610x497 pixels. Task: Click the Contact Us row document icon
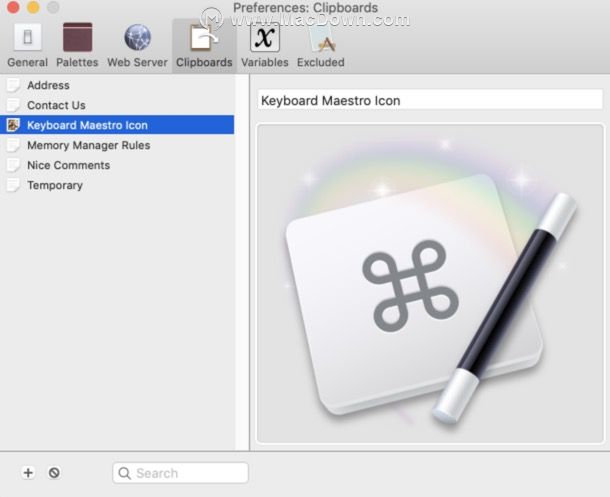pyautogui.click(x=13, y=105)
